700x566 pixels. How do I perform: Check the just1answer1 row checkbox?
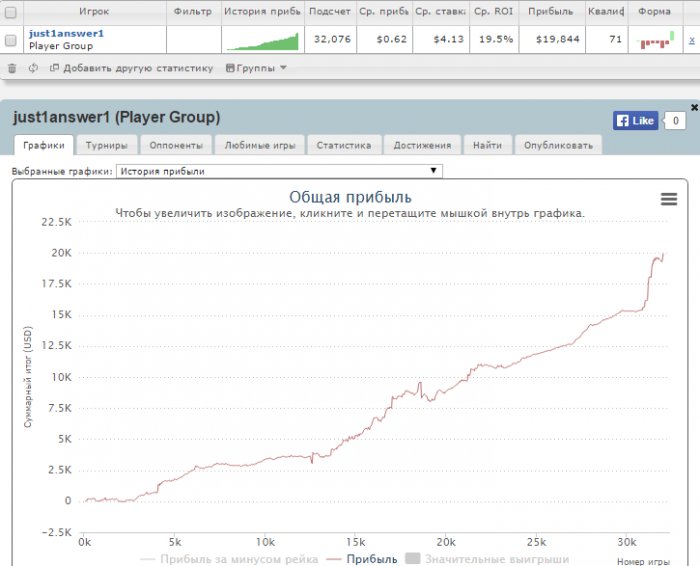point(11,40)
